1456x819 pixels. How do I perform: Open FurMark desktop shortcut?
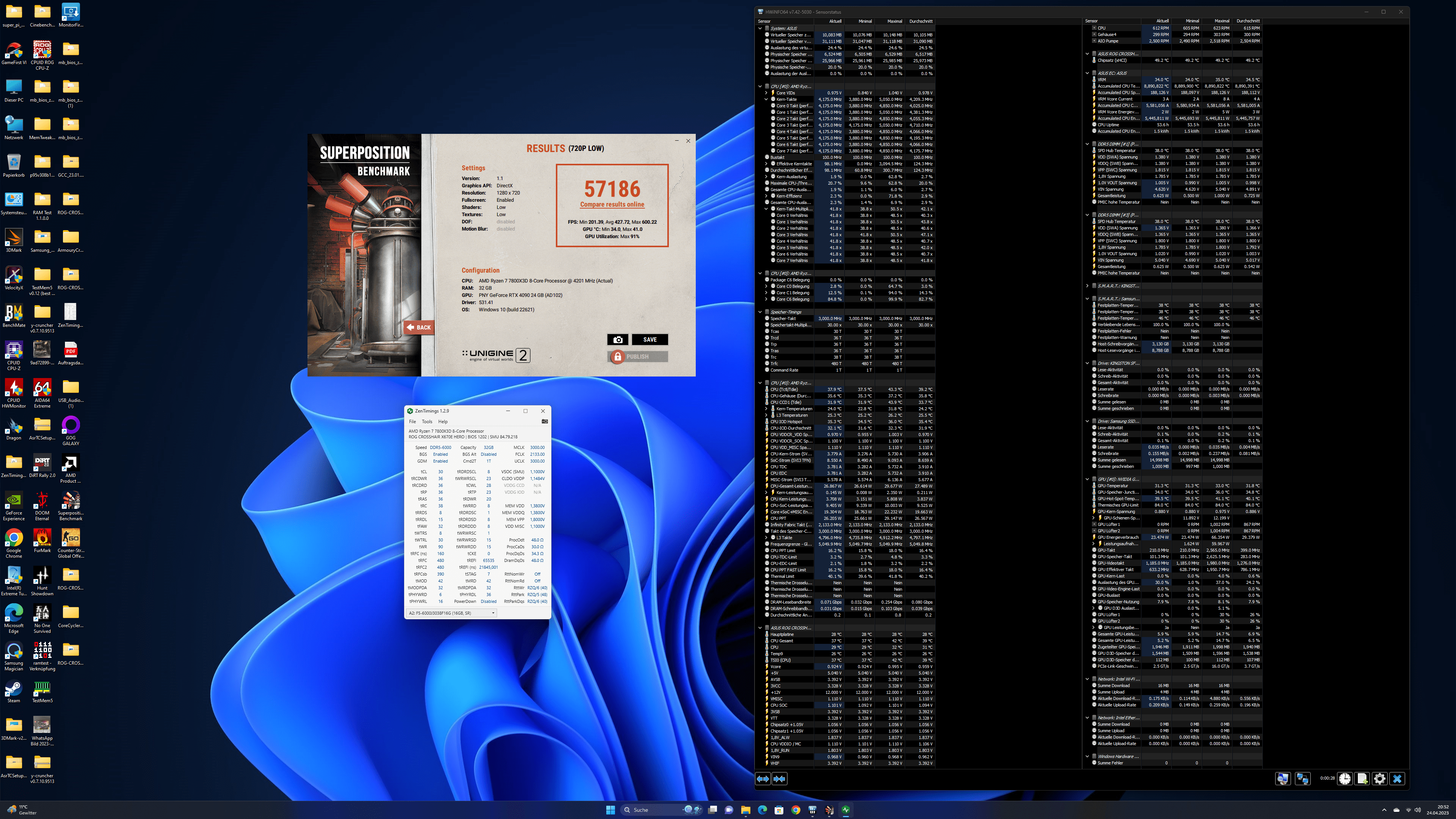point(42,541)
